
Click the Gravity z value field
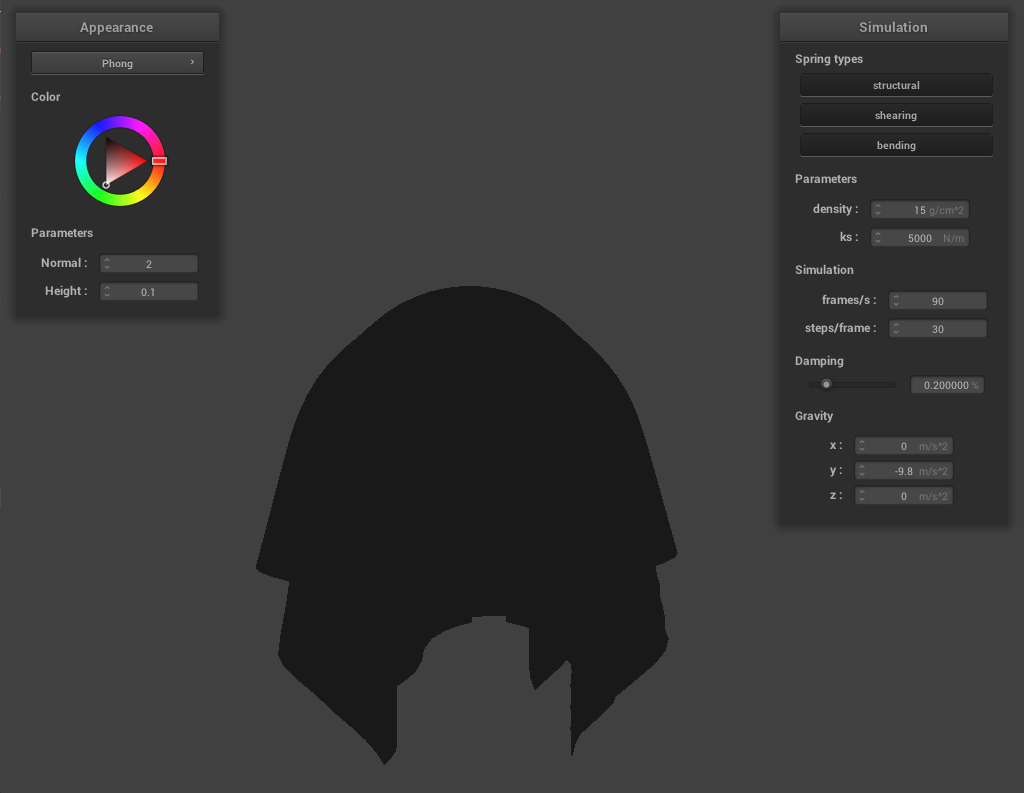tap(904, 496)
